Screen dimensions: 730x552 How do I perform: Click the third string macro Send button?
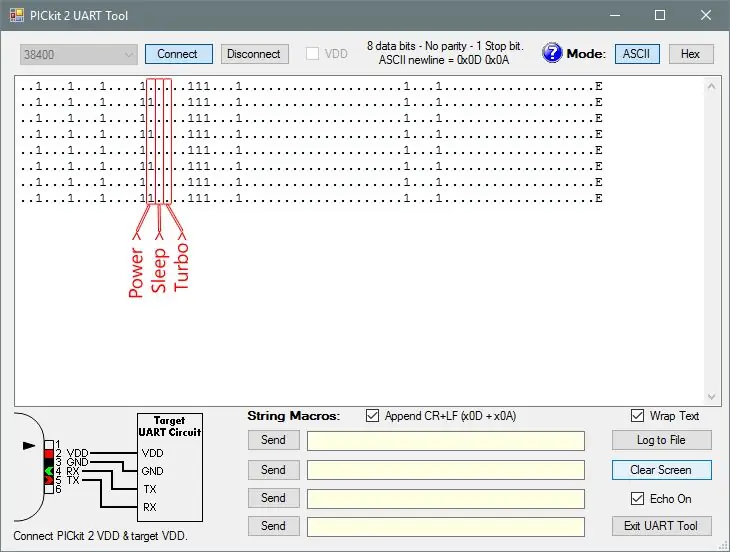(x=274, y=498)
